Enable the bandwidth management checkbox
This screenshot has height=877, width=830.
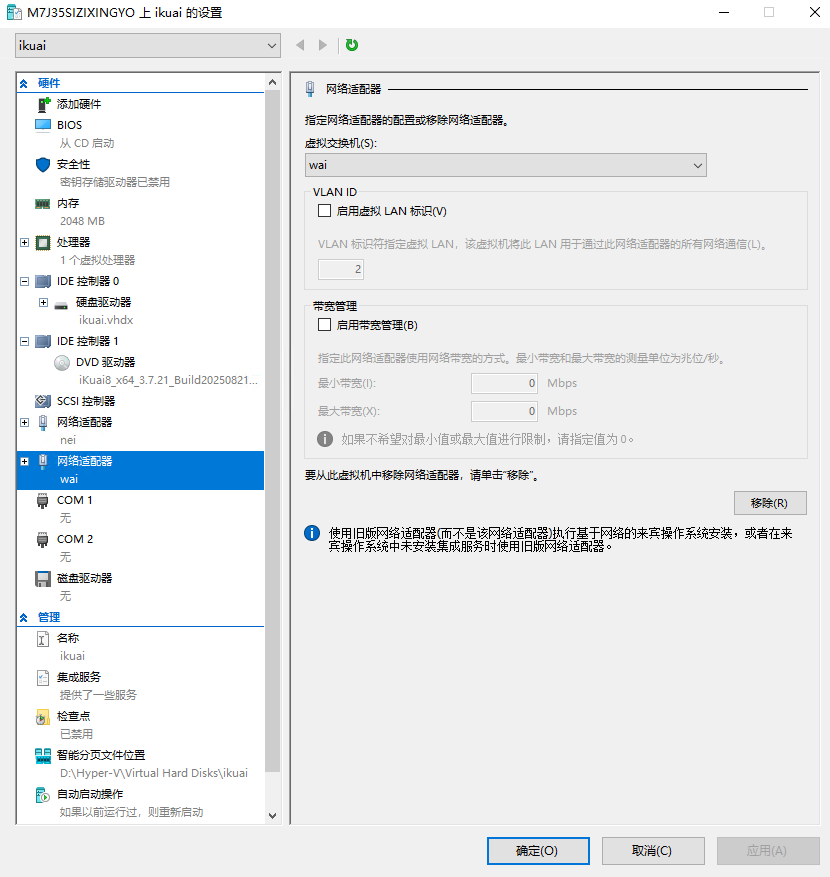(324, 325)
